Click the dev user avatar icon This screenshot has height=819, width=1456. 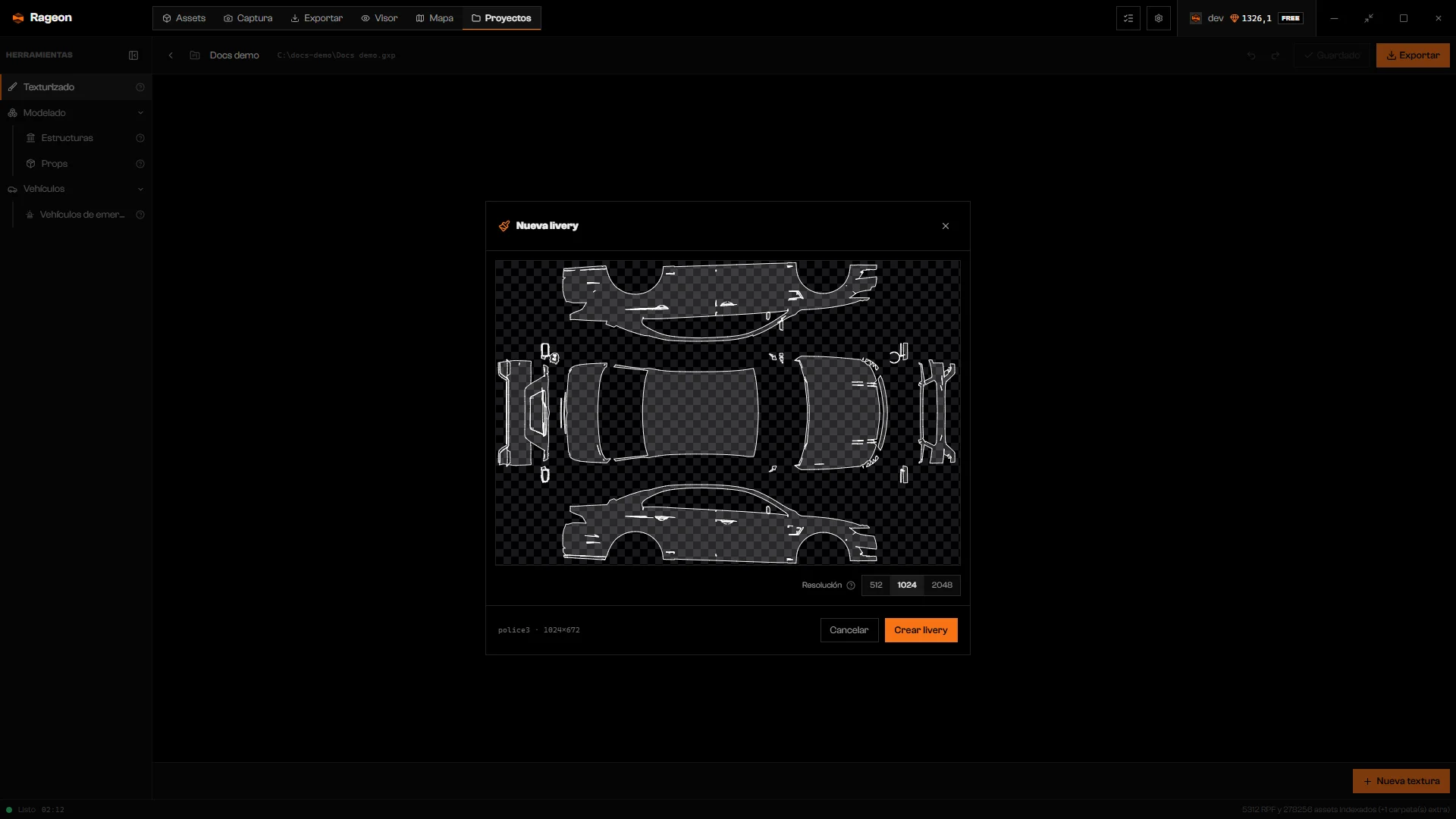click(1196, 18)
